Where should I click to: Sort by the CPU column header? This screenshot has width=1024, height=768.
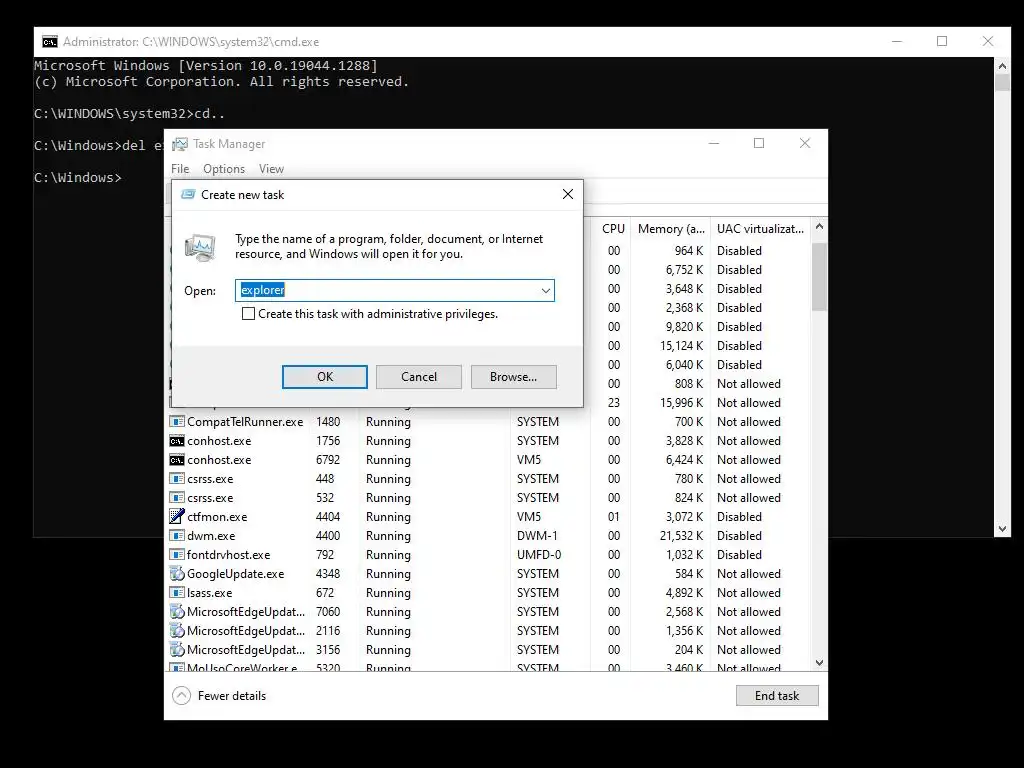(613, 229)
